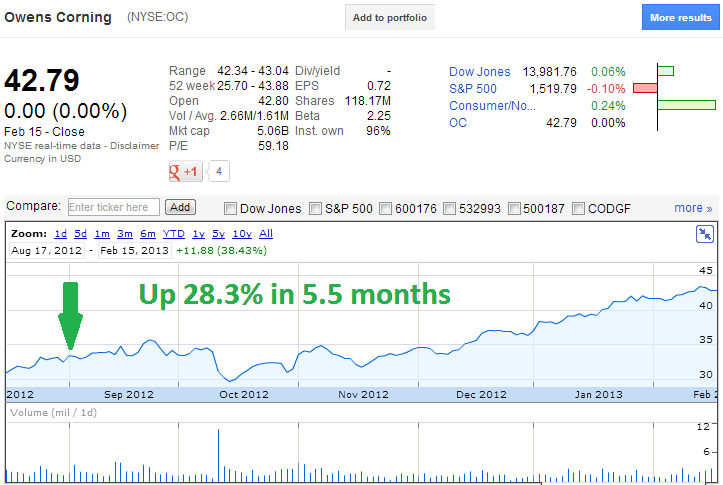The height and width of the screenshot is (485, 723).
Task: Click the green Dow Jones performance bar
Action: [x=666, y=71]
